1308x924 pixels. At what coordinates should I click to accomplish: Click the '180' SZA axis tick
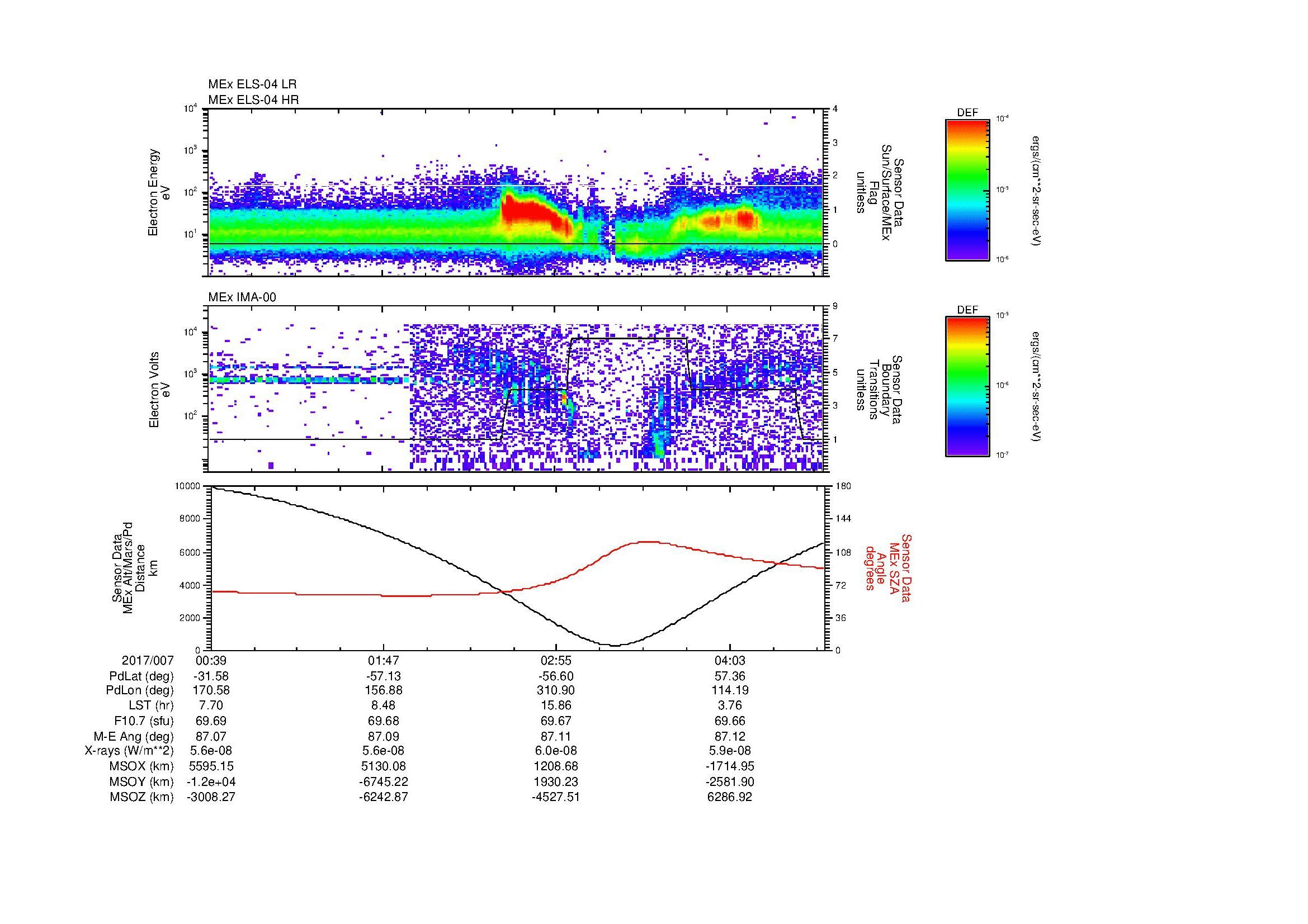[x=844, y=486]
